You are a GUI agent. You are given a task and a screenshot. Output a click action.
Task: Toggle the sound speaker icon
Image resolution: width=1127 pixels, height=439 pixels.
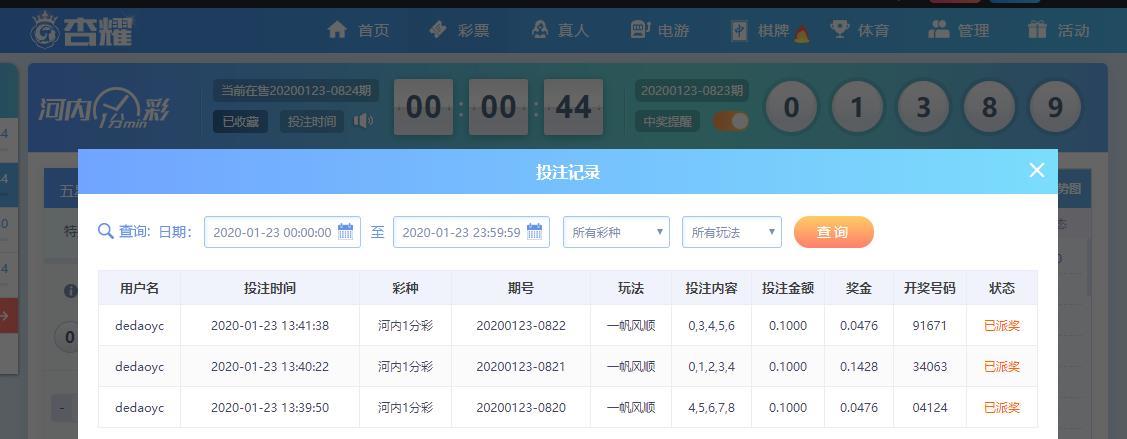click(364, 121)
